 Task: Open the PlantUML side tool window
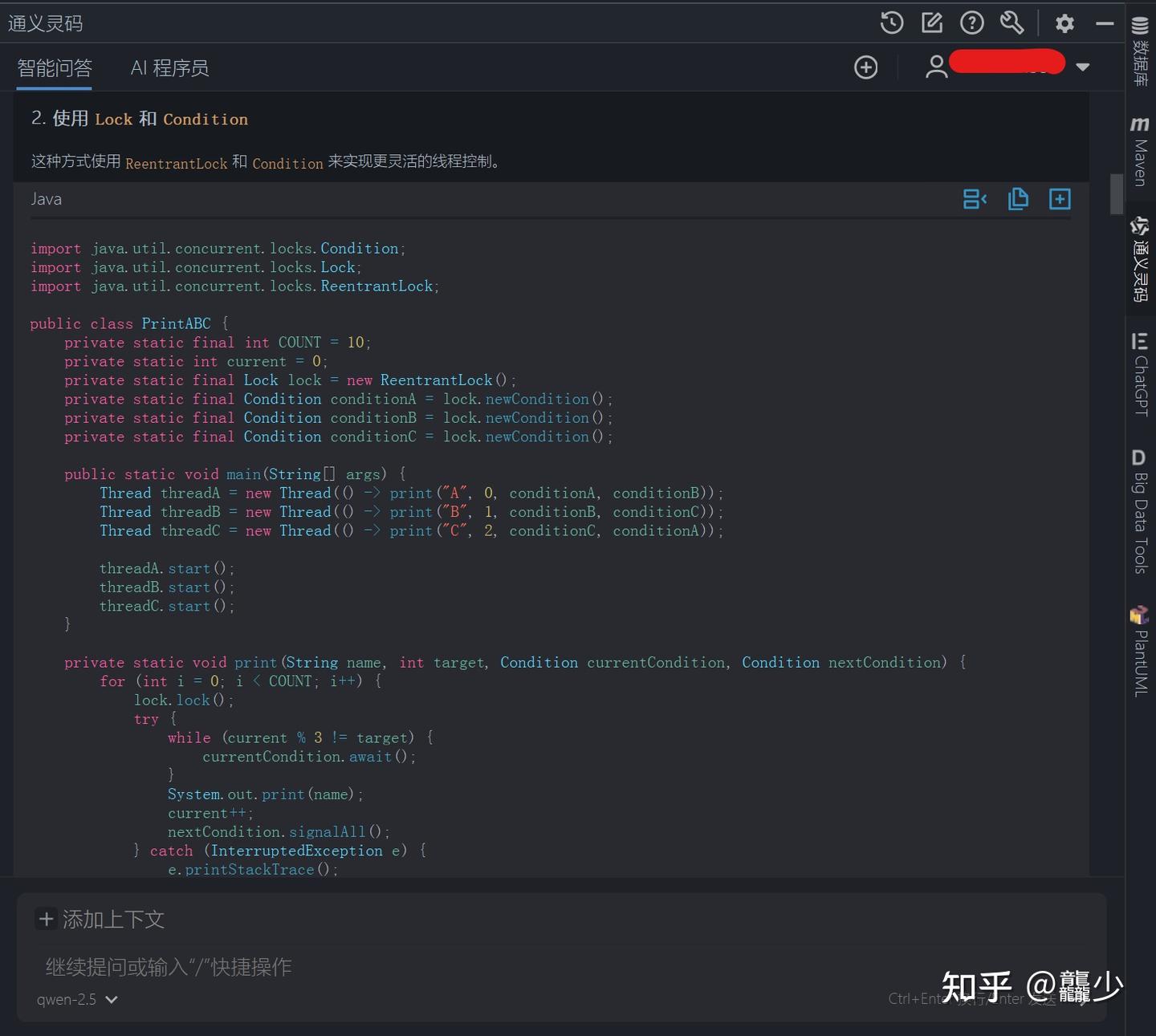click(x=1140, y=652)
